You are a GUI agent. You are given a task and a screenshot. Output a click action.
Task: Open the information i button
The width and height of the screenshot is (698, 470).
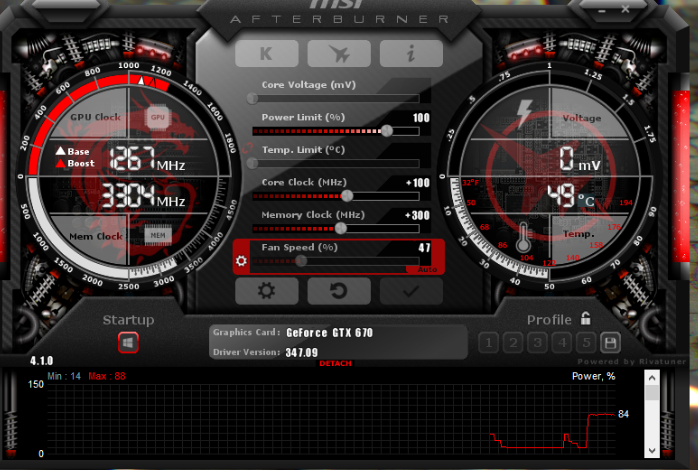411,53
